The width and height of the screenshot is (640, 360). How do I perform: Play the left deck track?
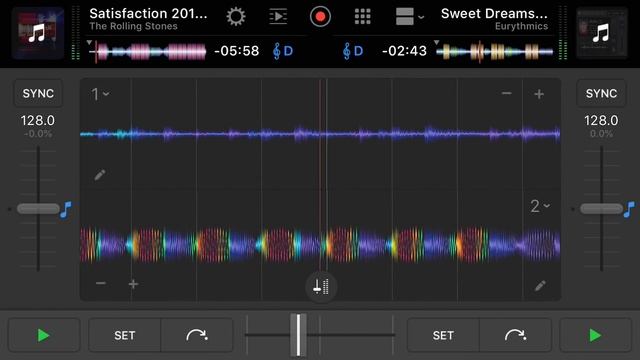44,336
